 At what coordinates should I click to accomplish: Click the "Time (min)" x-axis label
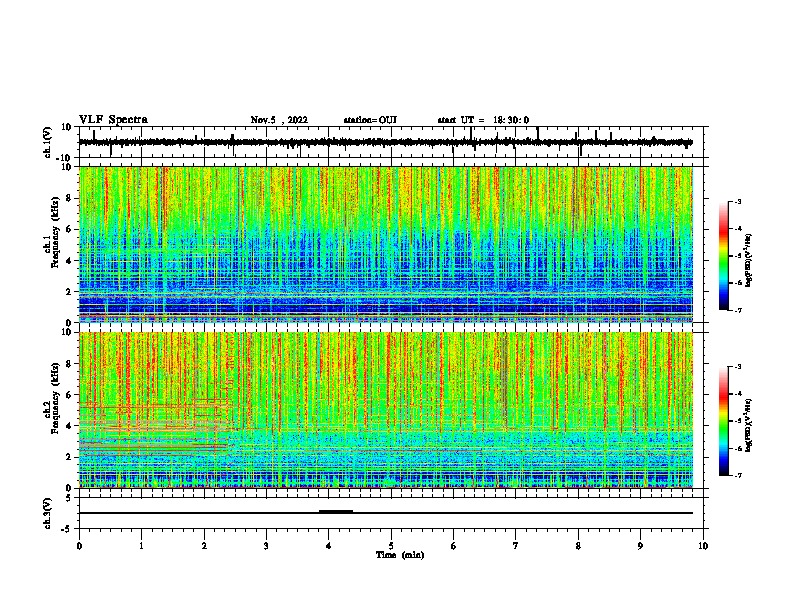tap(400, 555)
